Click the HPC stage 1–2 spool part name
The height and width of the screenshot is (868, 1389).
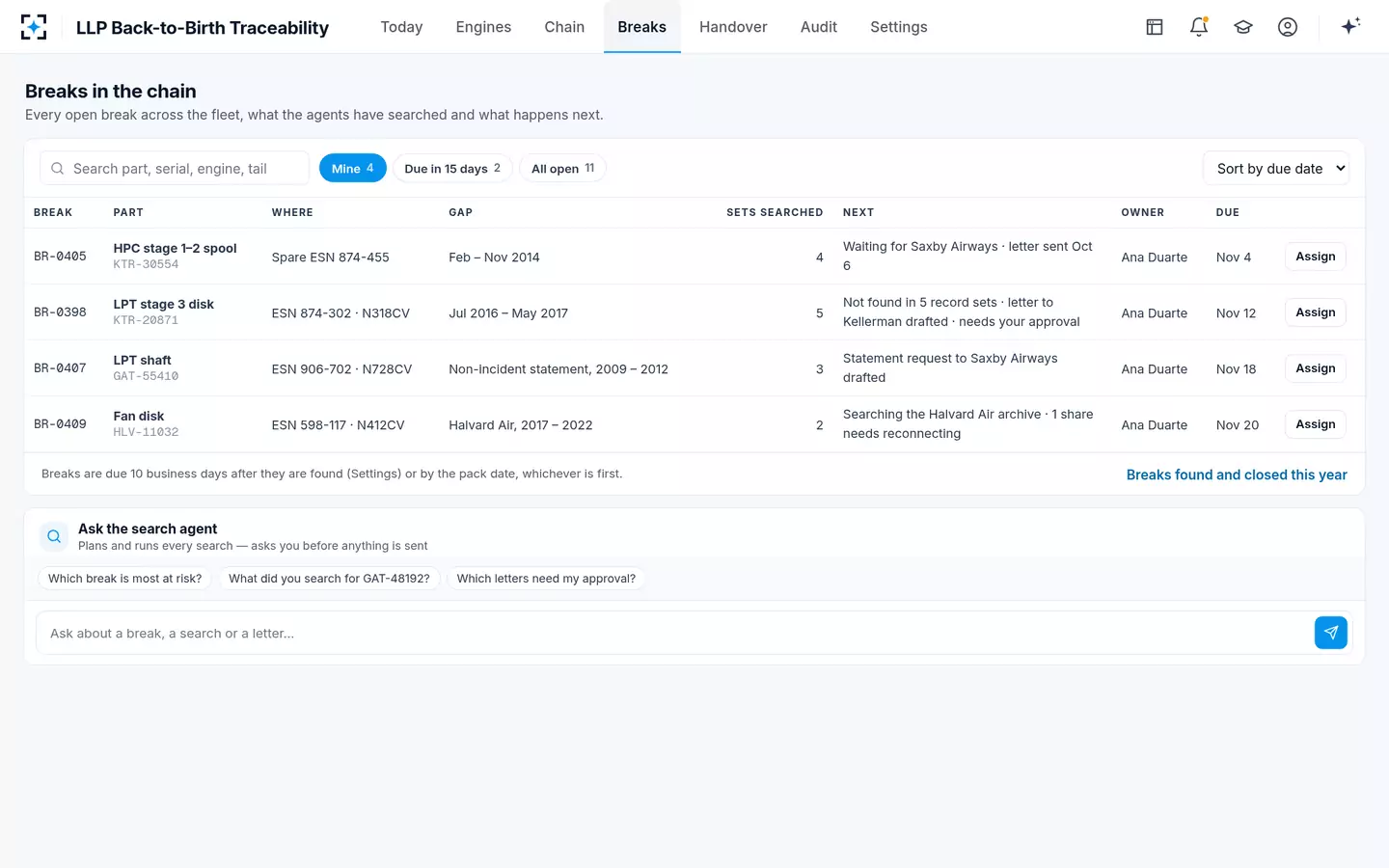click(x=175, y=248)
